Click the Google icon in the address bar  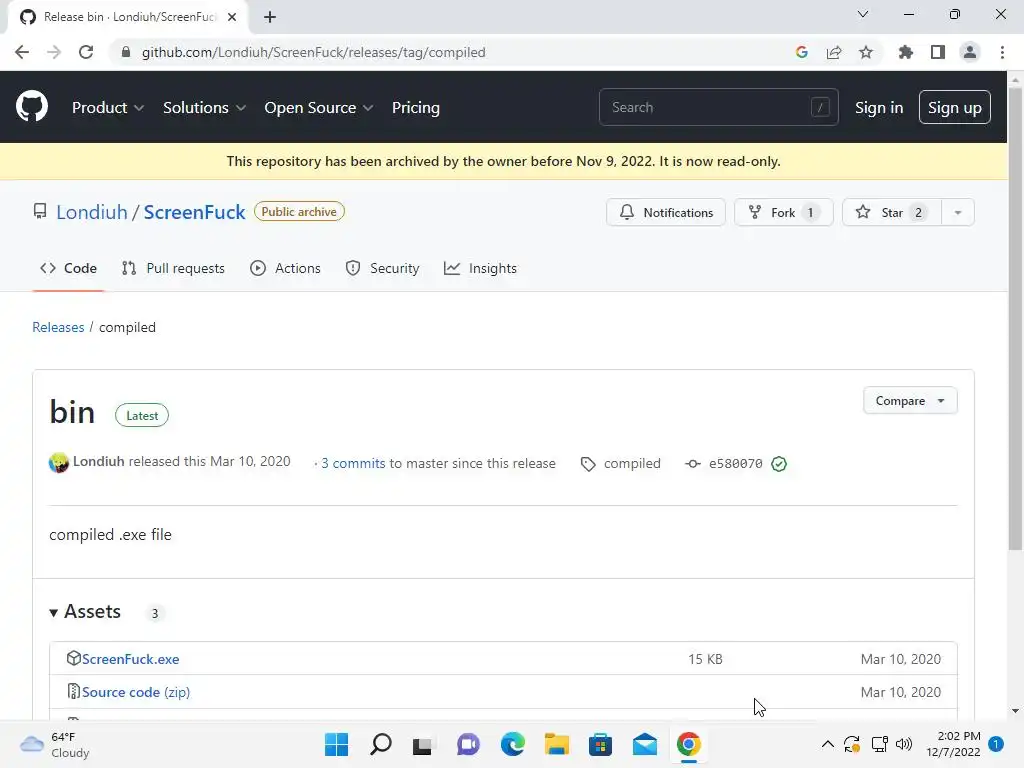(802, 52)
